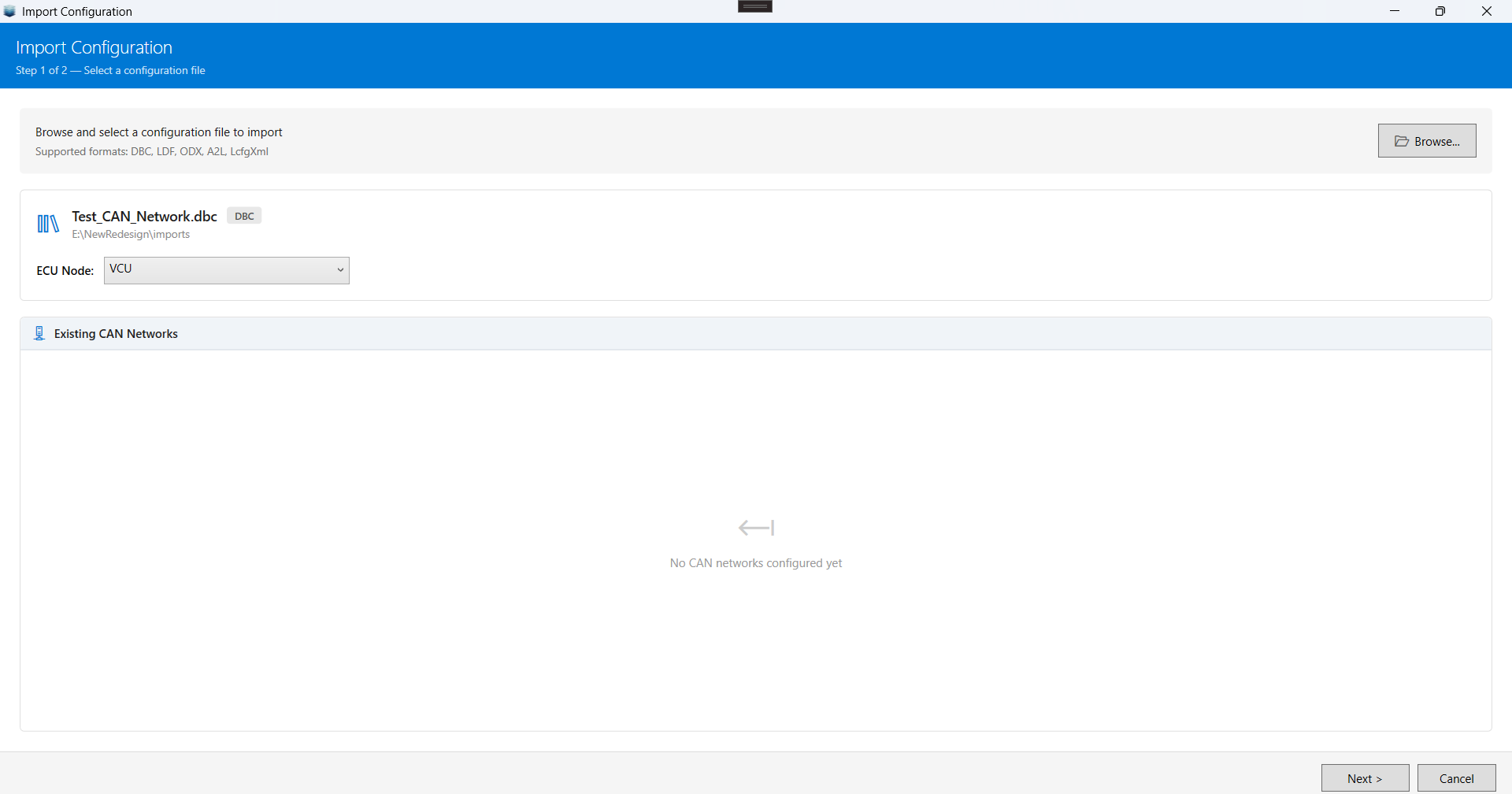Click the network icon beside Existing CAN Networks
Screen dimensions: 1512x794
pos(39,334)
